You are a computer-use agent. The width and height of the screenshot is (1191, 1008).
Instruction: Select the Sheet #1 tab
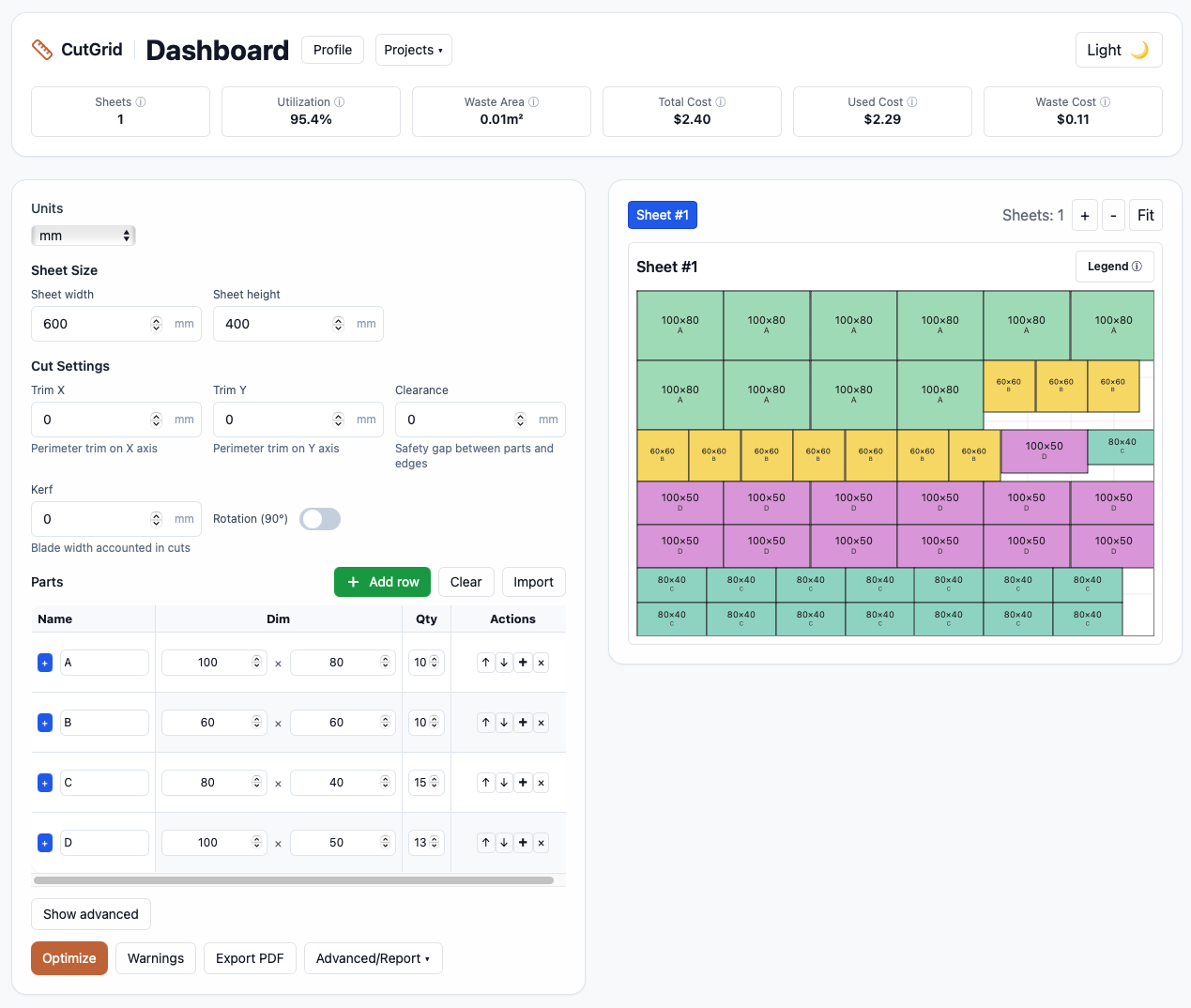(x=662, y=215)
